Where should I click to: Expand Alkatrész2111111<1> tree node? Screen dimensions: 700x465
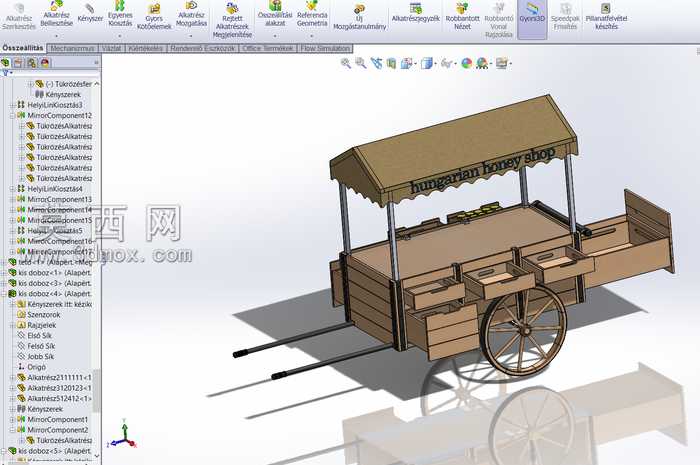[12, 378]
